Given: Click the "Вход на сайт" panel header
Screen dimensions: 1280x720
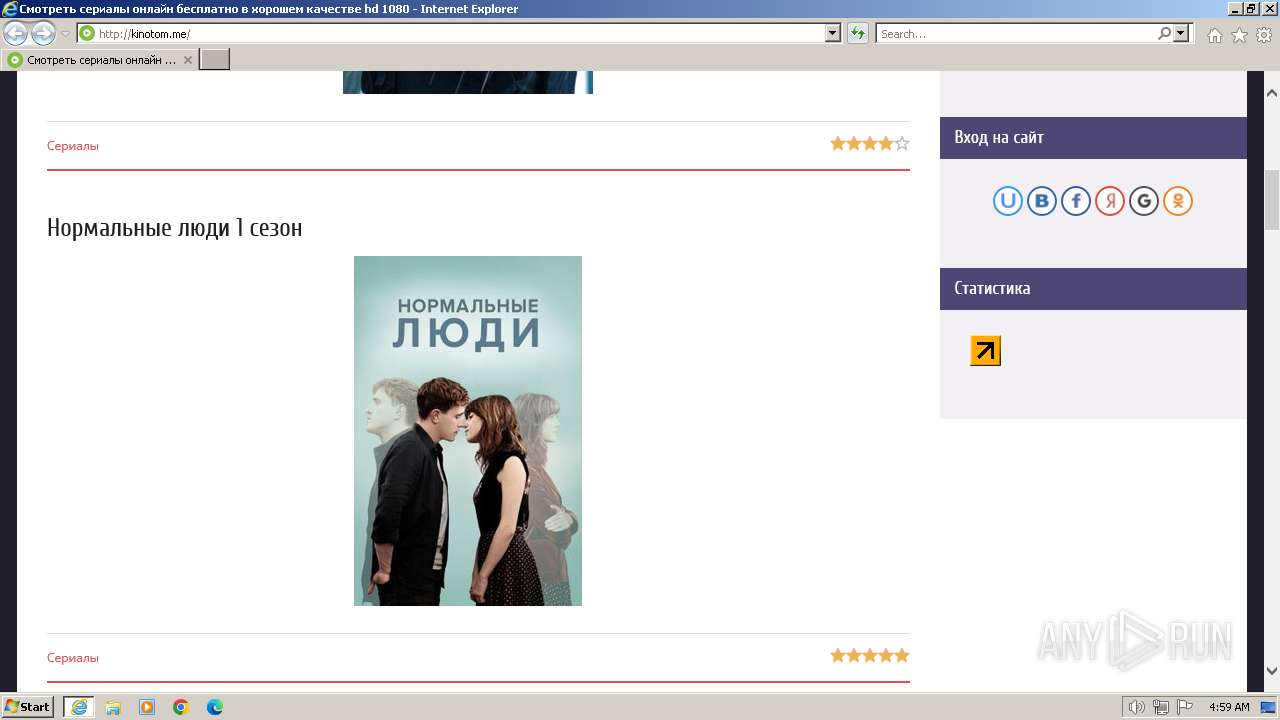Looking at the screenshot, I should [x=1093, y=138].
